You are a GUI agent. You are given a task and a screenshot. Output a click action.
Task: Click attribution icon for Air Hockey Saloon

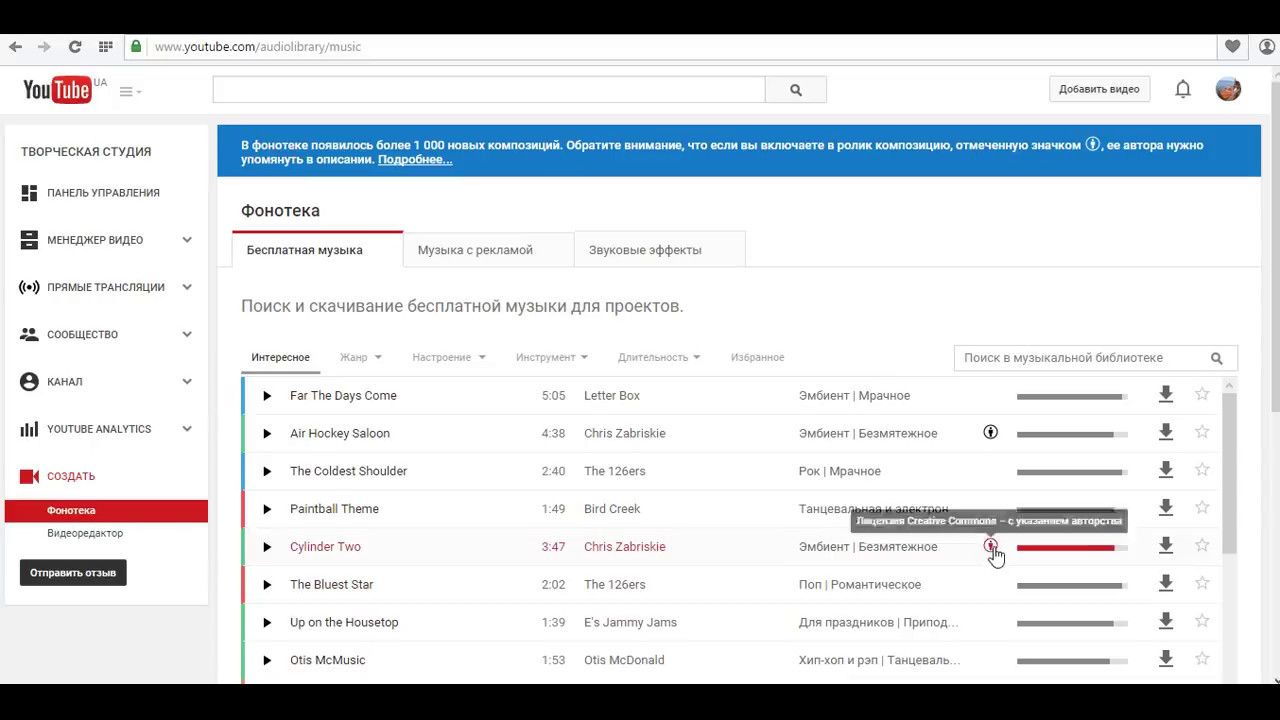tap(990, 433)
